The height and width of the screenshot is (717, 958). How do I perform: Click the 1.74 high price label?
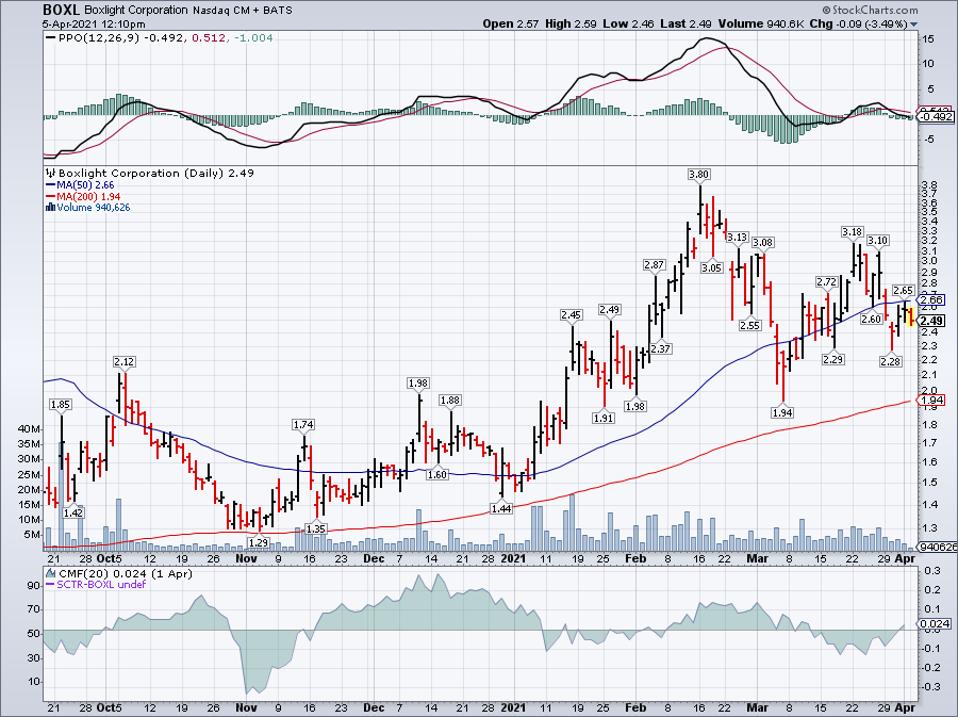click(x=304, y=424)
